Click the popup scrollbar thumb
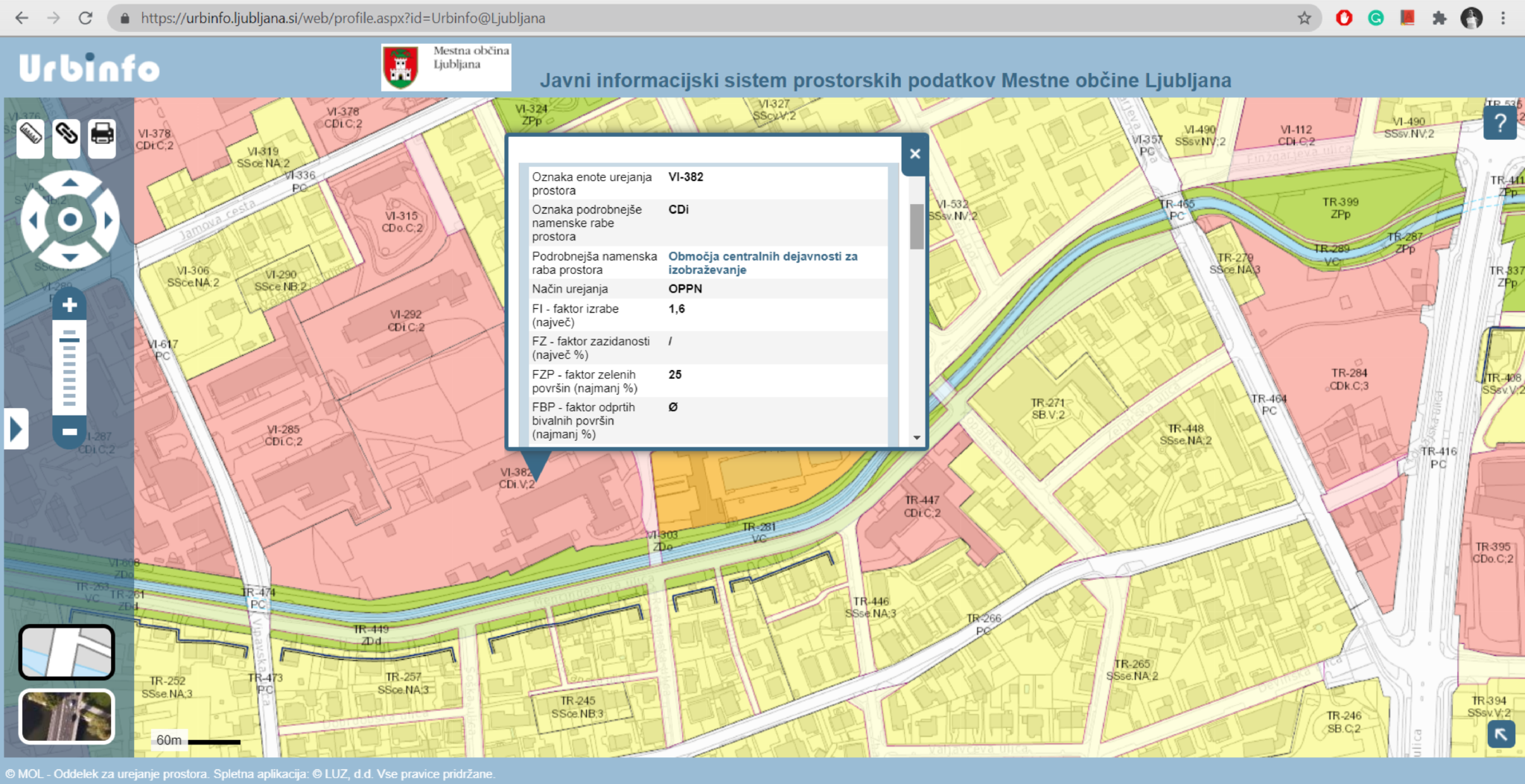1525x784 pixels. tap(917, 226)
